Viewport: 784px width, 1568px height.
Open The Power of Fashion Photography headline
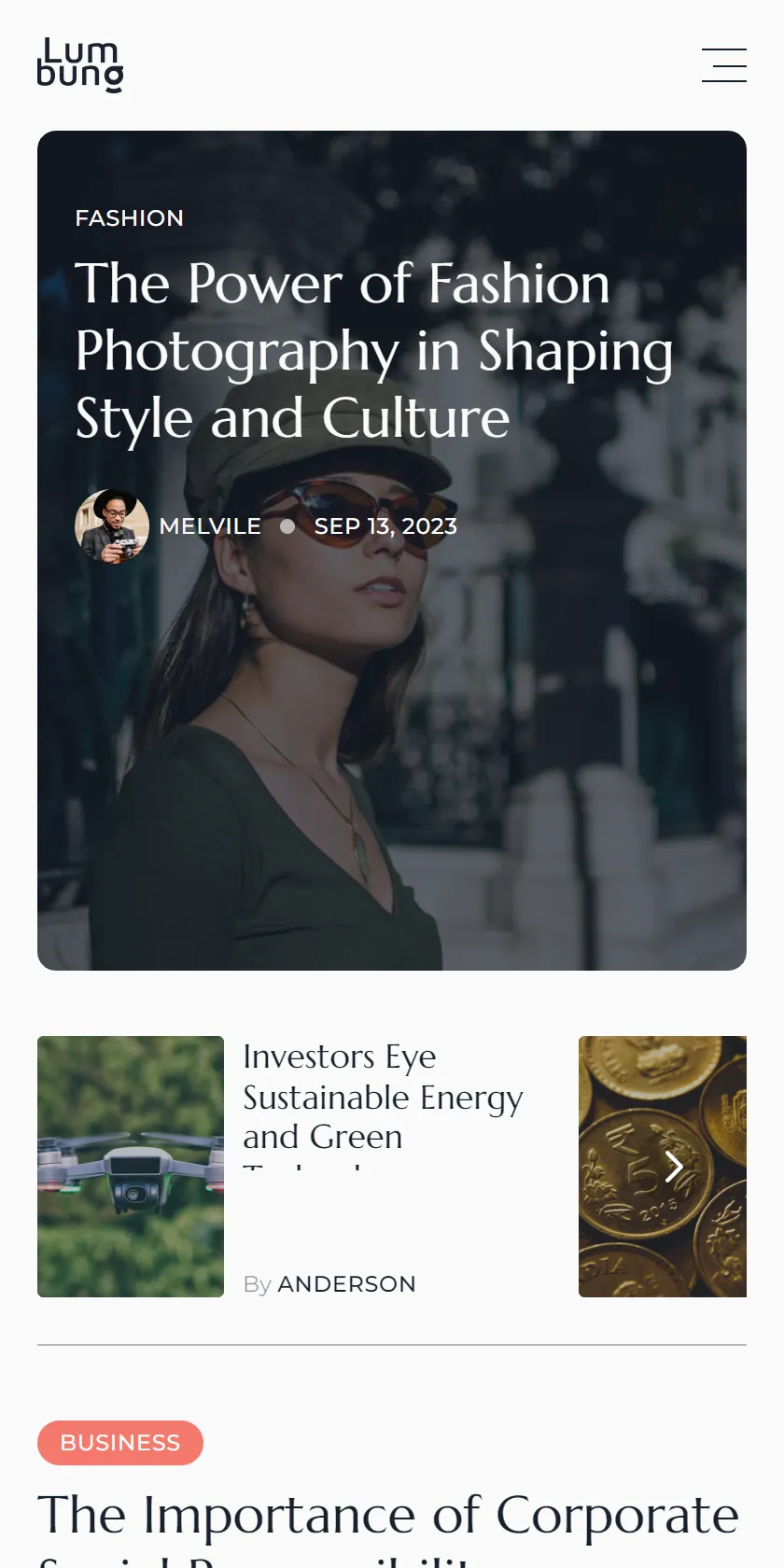pos(374,351)
